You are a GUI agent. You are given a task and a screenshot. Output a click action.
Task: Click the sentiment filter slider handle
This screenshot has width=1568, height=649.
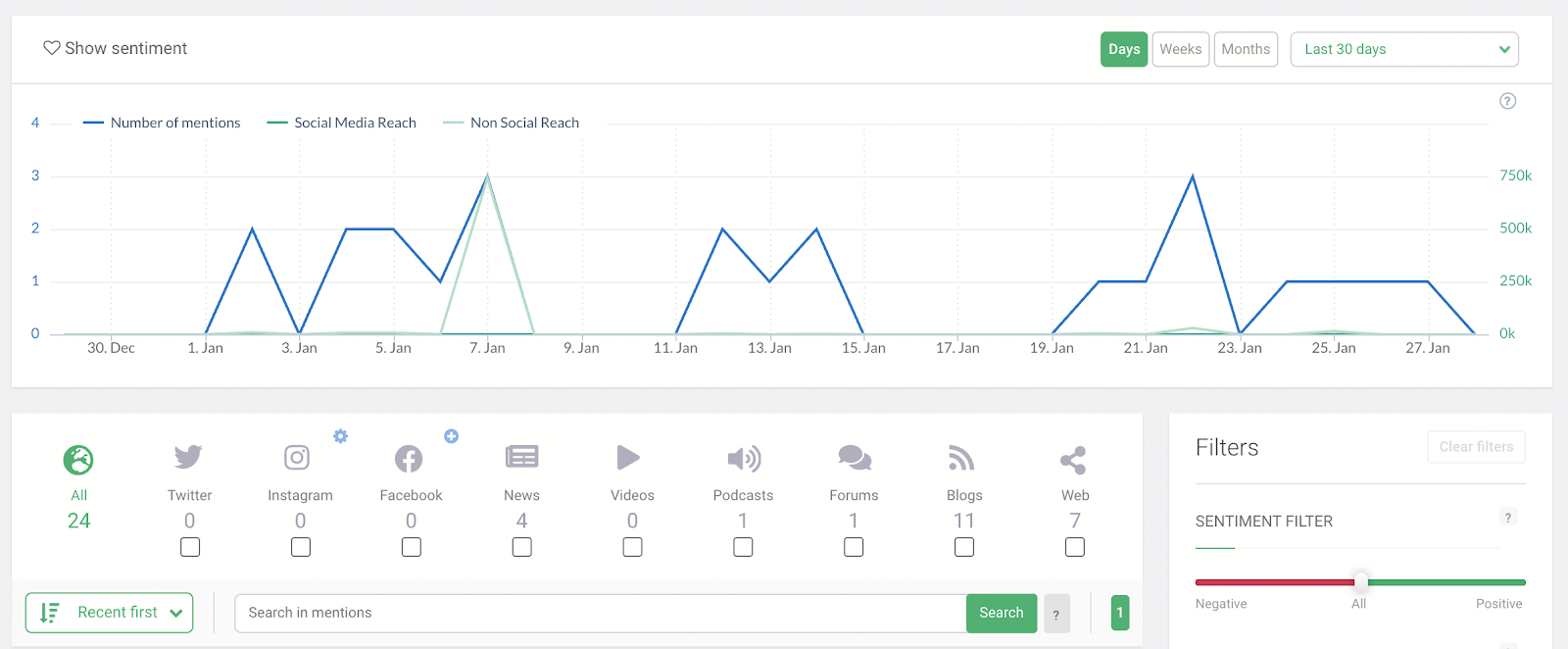(1361, 581)
